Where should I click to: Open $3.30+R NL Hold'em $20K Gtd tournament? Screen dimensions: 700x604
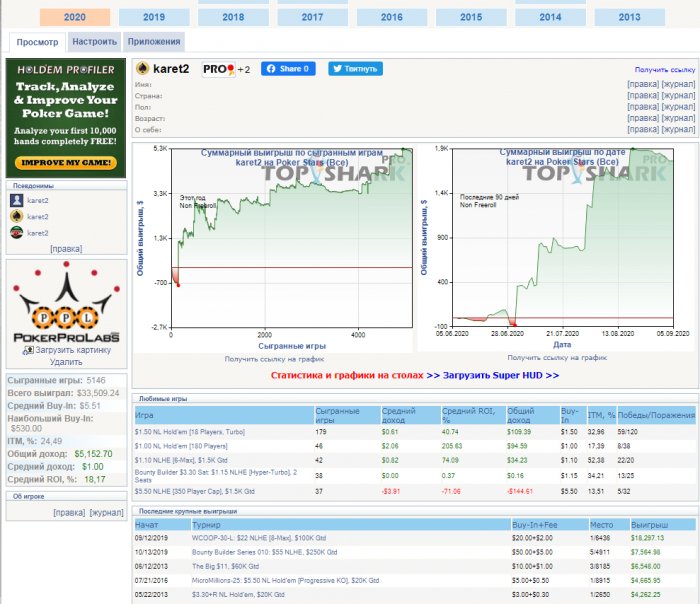tap(238, 595)
